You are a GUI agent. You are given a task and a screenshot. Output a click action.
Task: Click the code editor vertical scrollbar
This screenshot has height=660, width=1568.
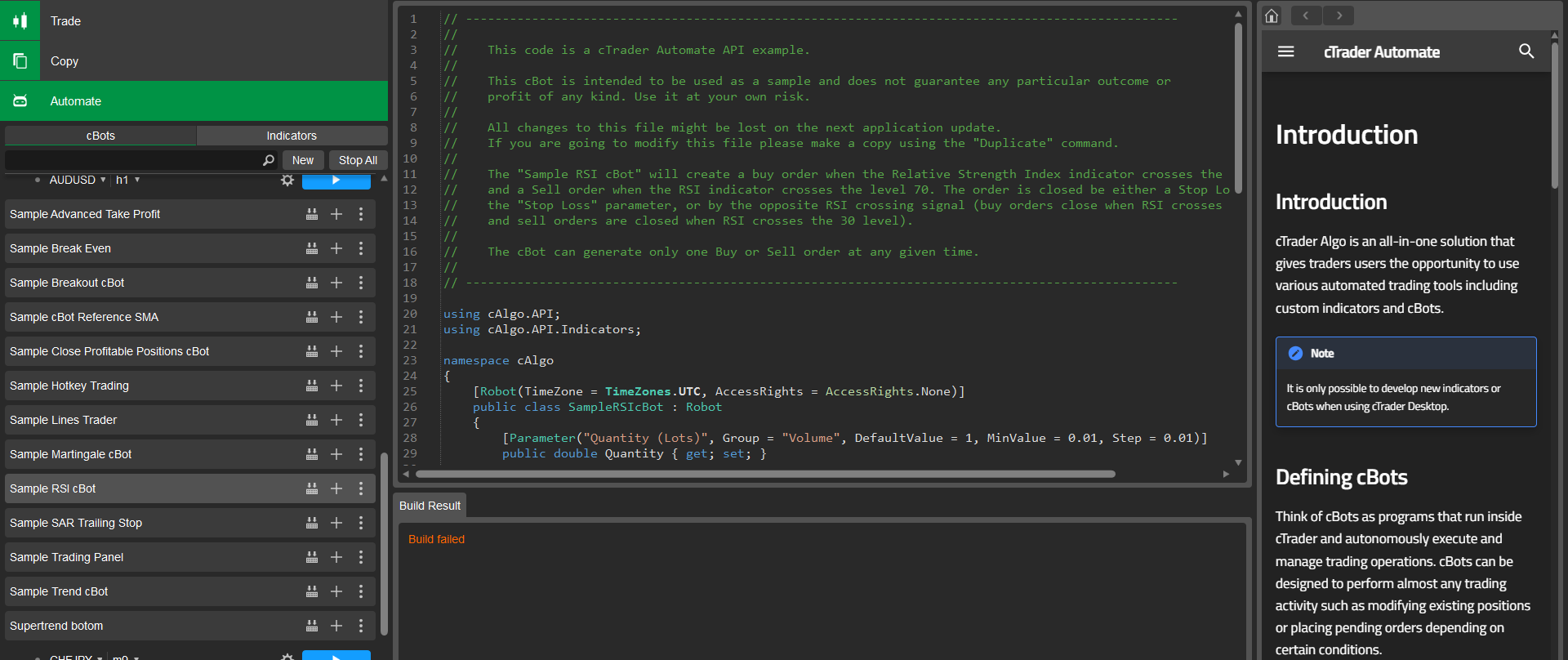click(1238, 106)
